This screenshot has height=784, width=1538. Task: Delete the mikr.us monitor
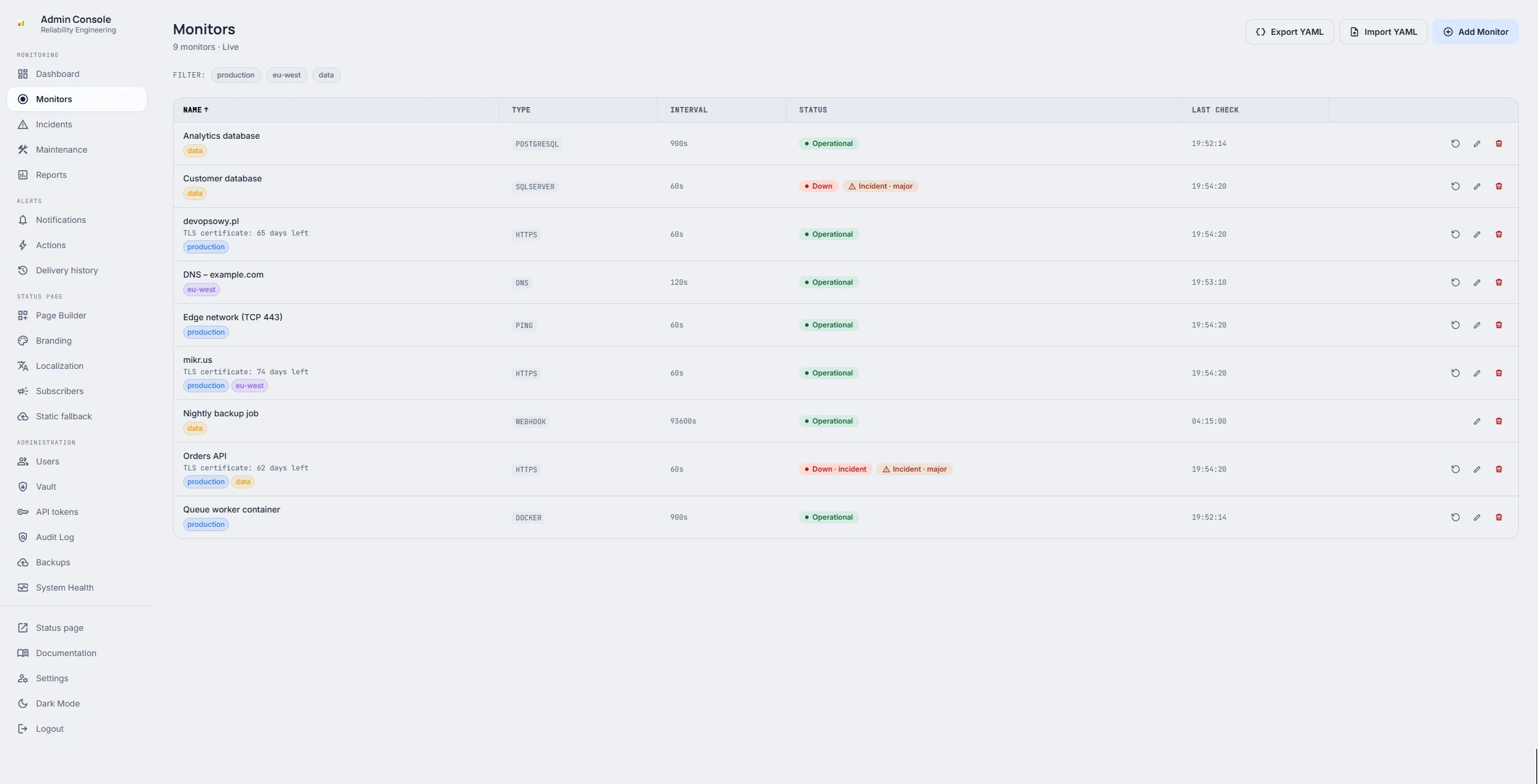1499,373
